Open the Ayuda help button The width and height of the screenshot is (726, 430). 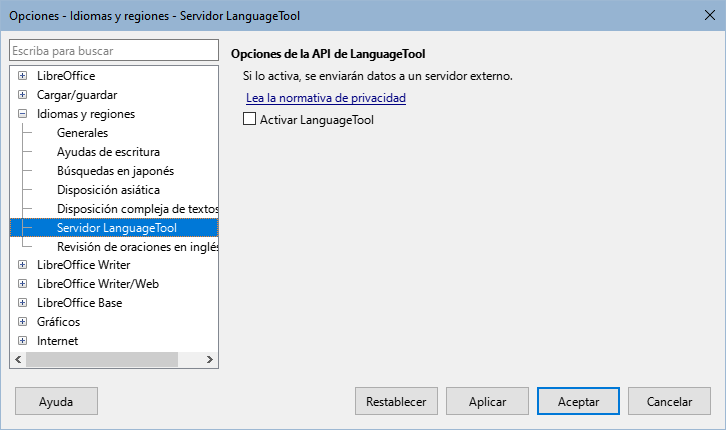(x=56, y=401)
